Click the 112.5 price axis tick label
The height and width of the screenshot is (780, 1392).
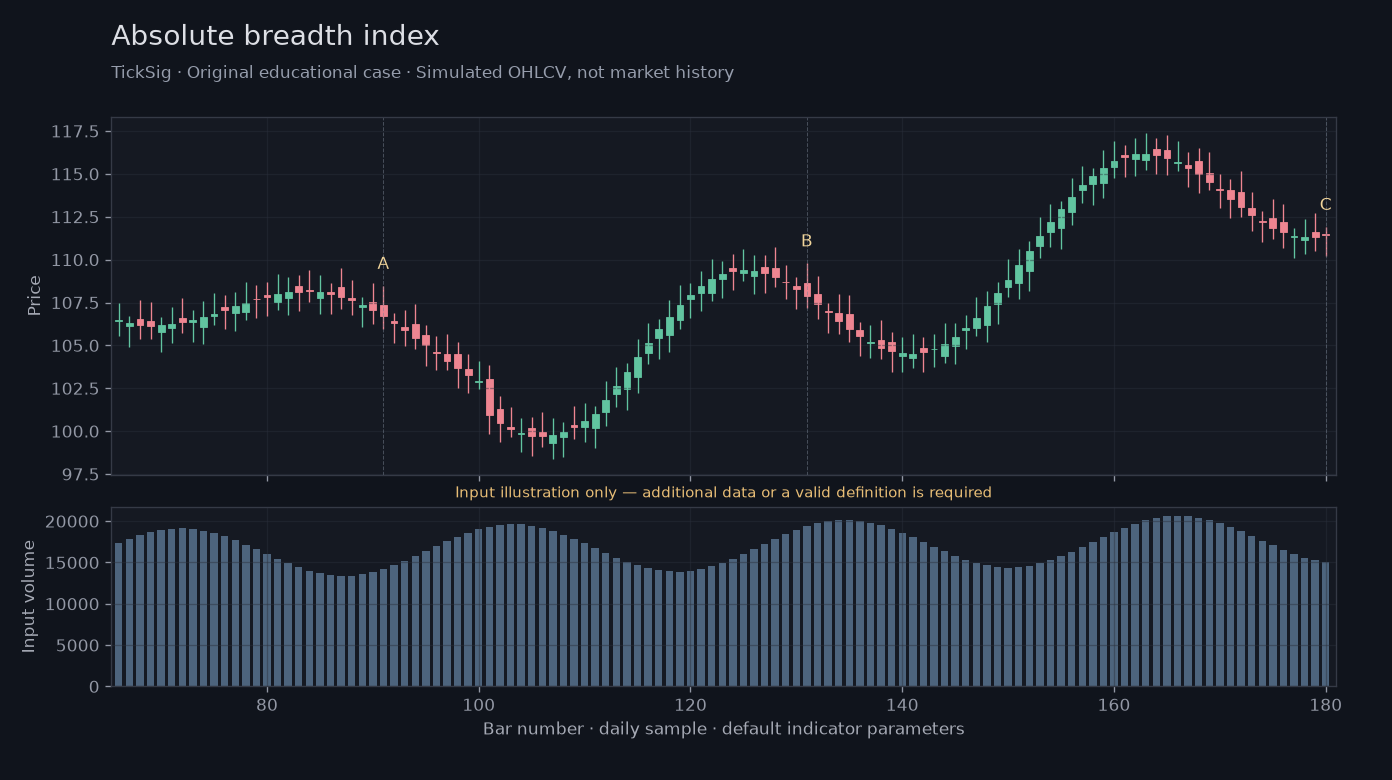tap(76, 218)
